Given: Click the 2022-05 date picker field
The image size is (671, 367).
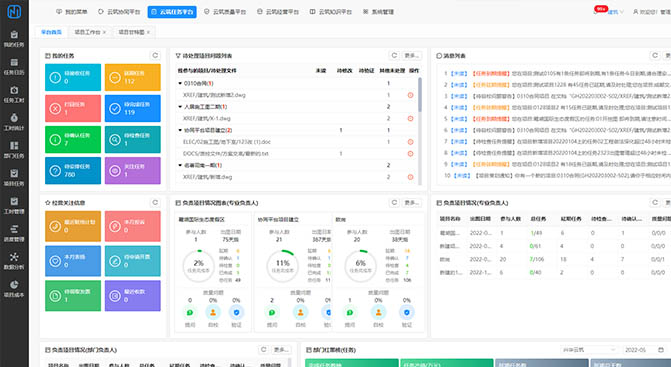Looking at the screenshot, I should click(x=644, y=350).
